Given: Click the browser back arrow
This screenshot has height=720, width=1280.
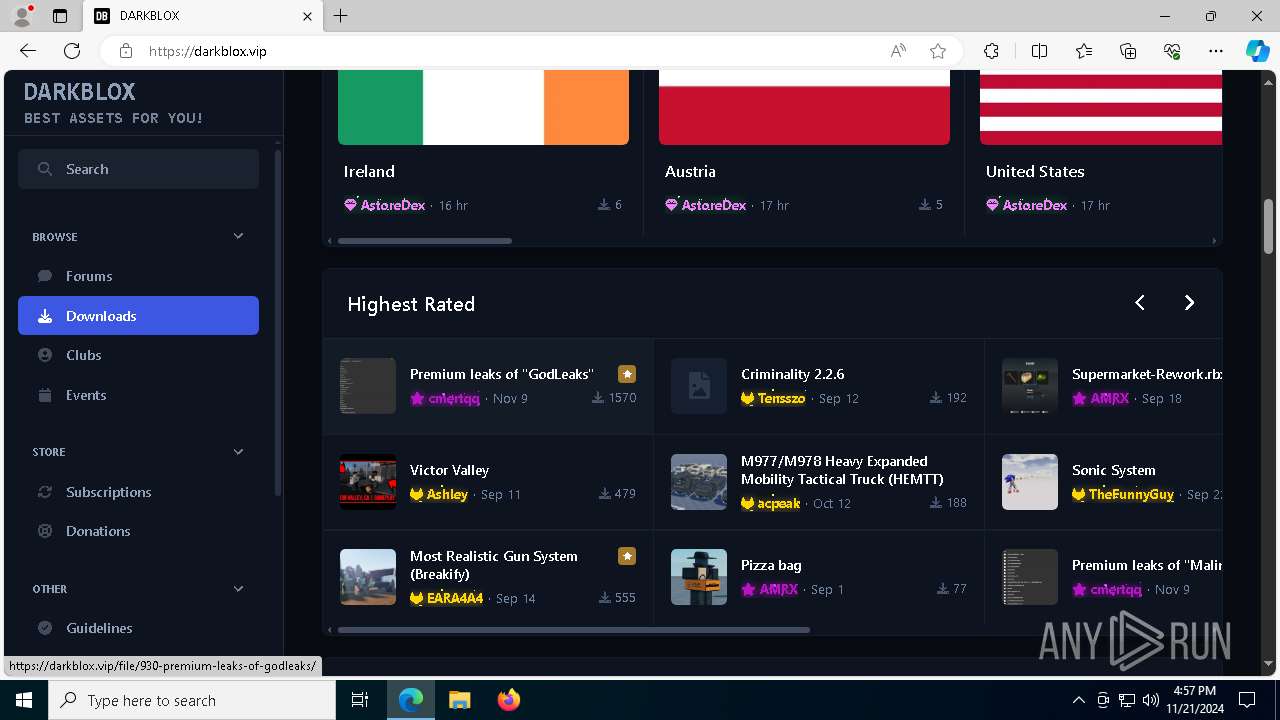Looking at the screenshot, I should click(x=28, y=51).
